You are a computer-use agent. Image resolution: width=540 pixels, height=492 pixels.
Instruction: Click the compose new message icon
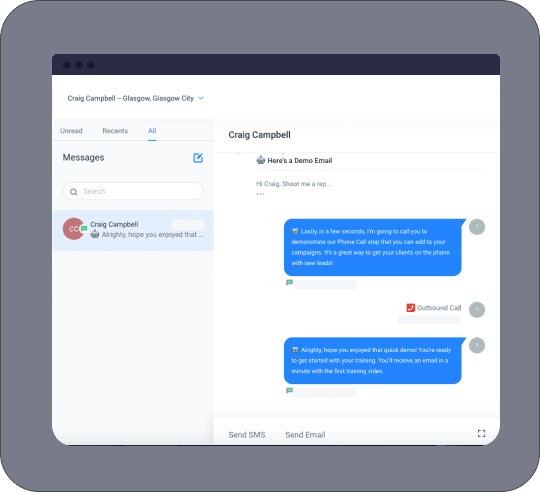[198, 158]
